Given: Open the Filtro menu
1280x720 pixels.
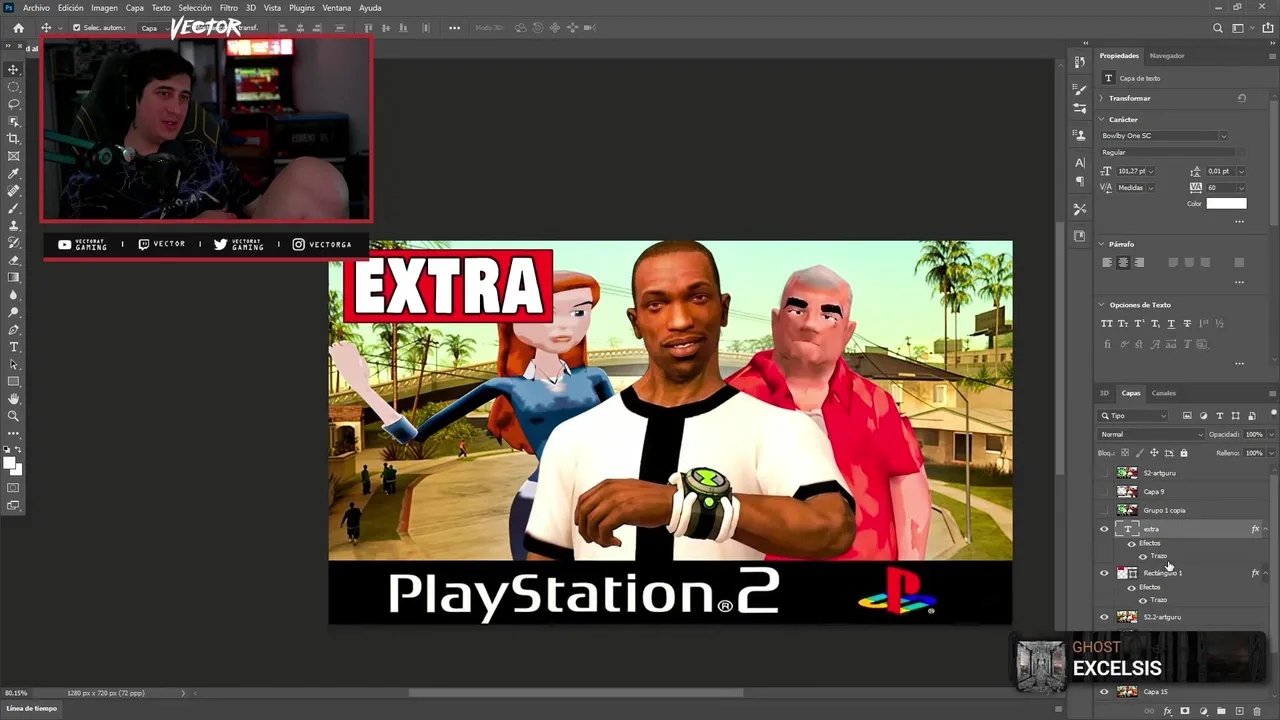Looking at the screenshot, I should point(228,8).
